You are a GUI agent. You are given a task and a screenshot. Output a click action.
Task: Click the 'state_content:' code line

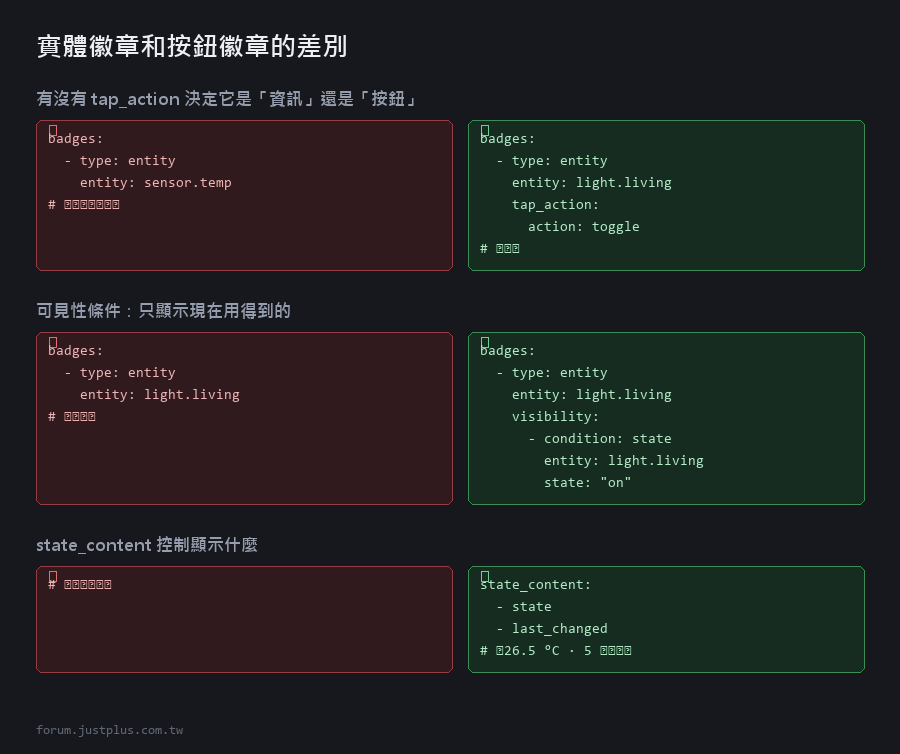pos(536,585)
